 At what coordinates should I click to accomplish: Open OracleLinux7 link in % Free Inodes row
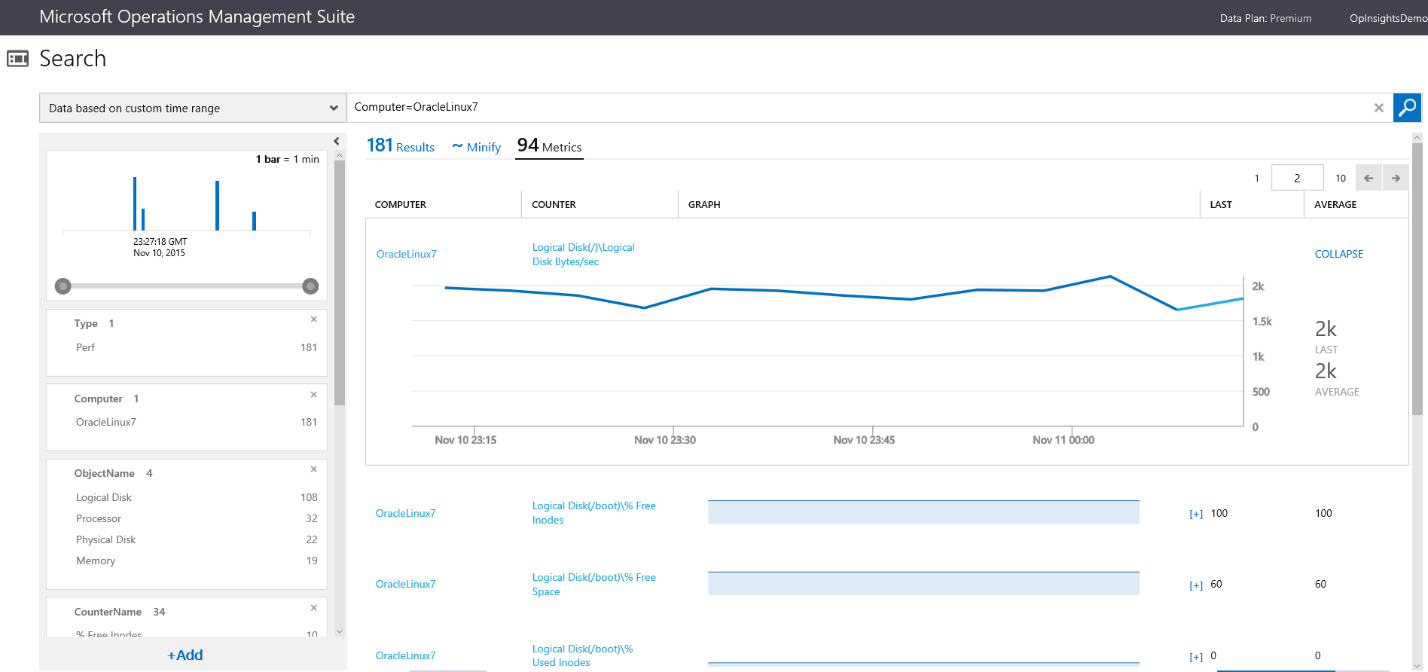[x=406, y=513]
